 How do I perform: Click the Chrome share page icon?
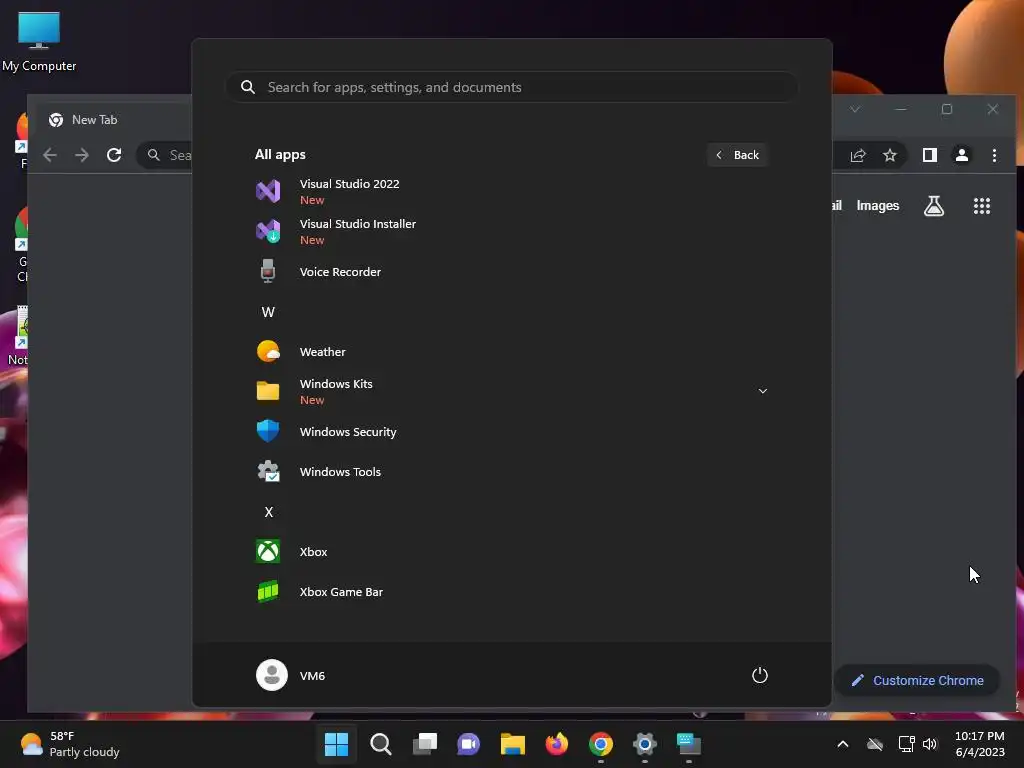[857, 155]
